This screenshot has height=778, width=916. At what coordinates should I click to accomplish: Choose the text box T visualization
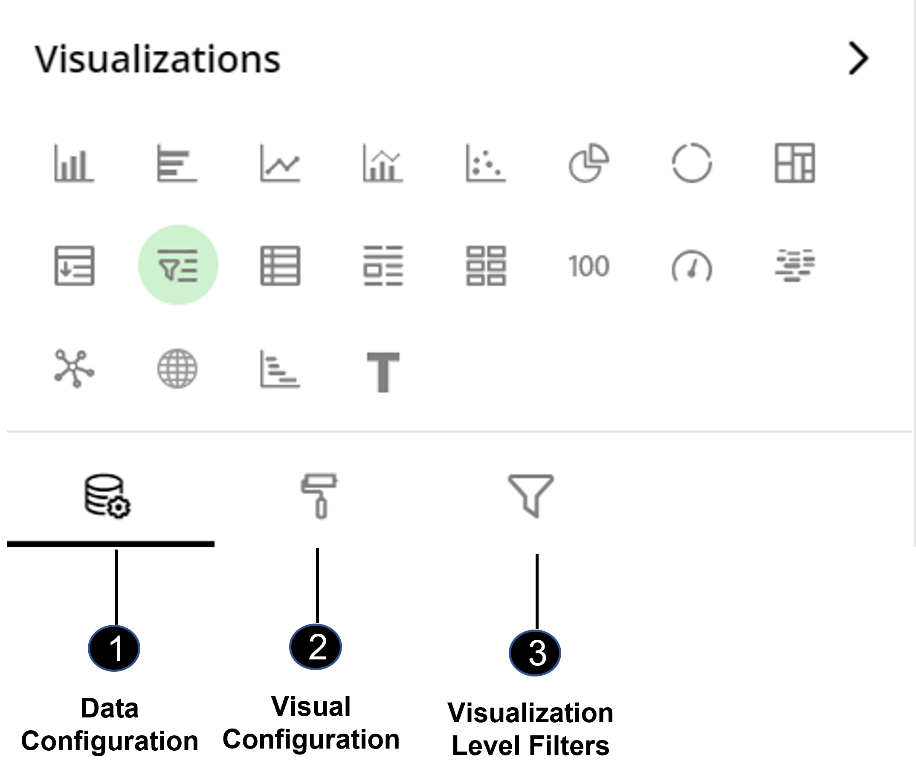383,372
